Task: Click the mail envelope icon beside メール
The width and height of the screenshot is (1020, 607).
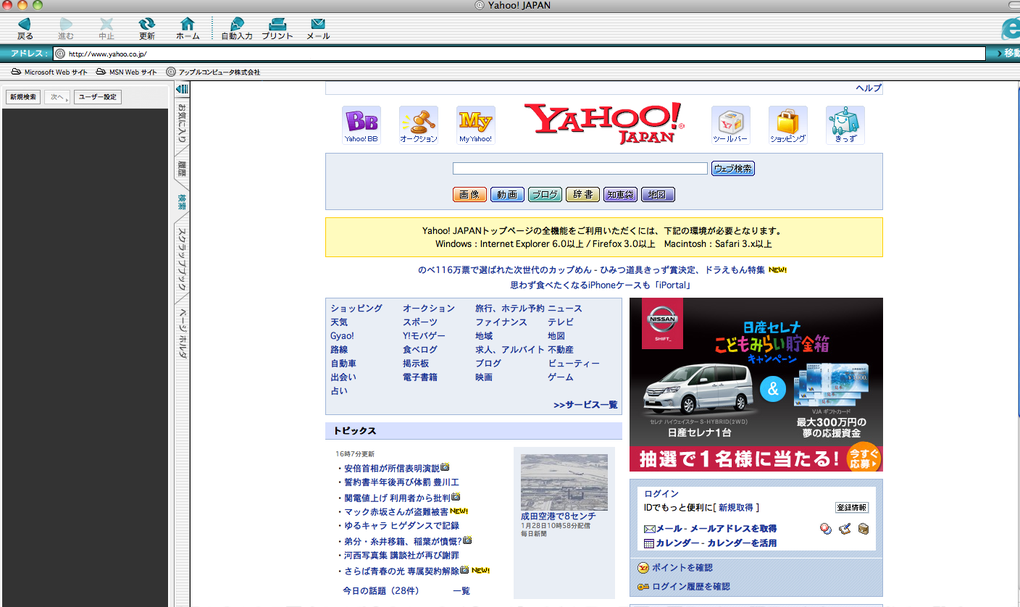Action: coord(649,529)
